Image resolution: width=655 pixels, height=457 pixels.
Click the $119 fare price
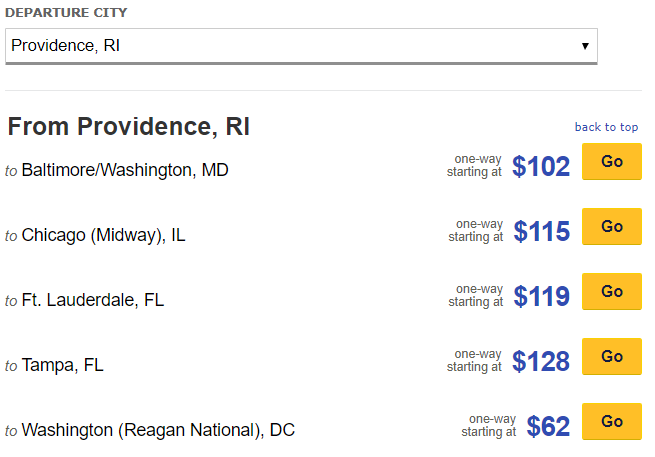click(541, 296)
